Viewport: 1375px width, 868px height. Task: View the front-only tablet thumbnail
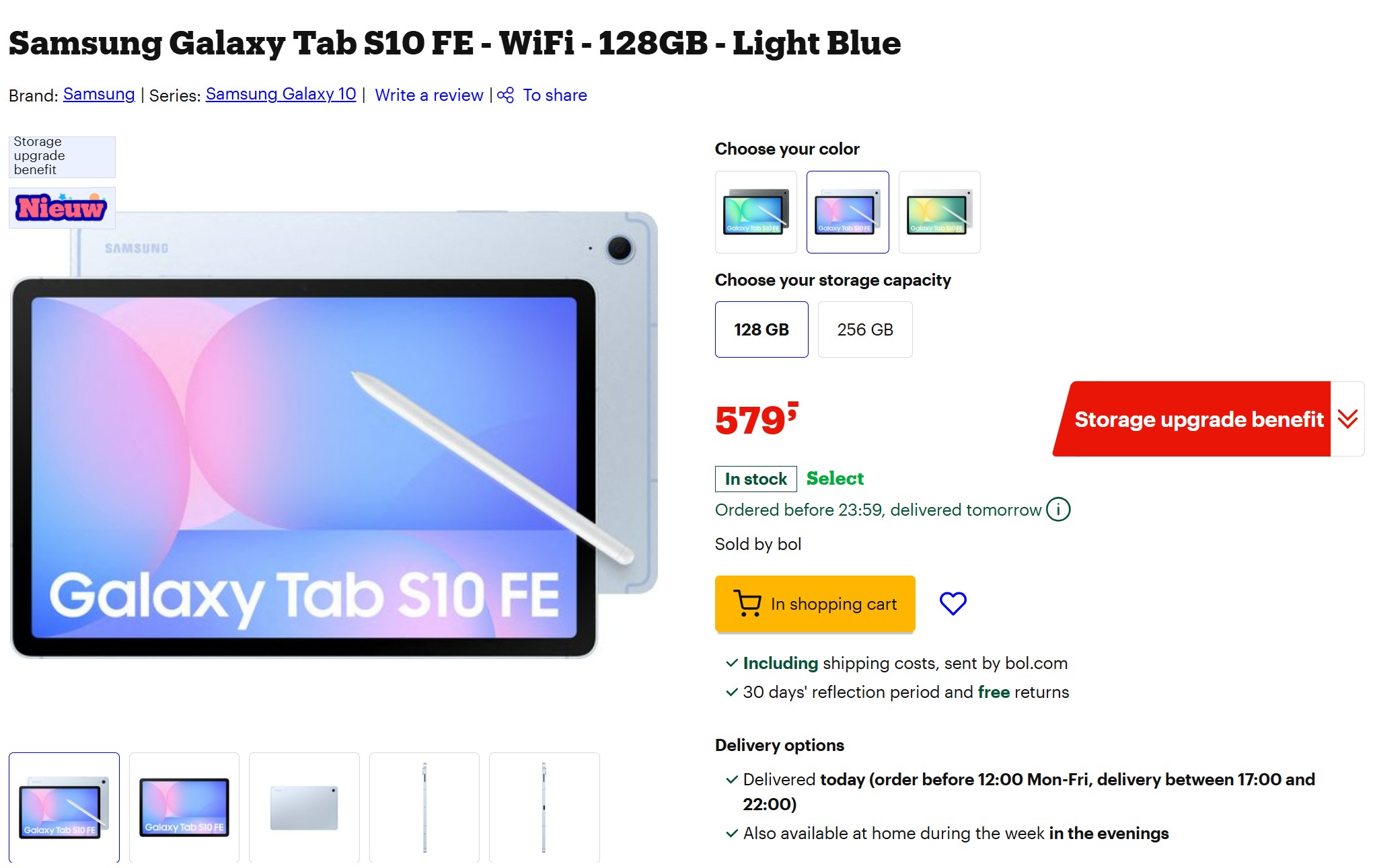click(184, 807)
